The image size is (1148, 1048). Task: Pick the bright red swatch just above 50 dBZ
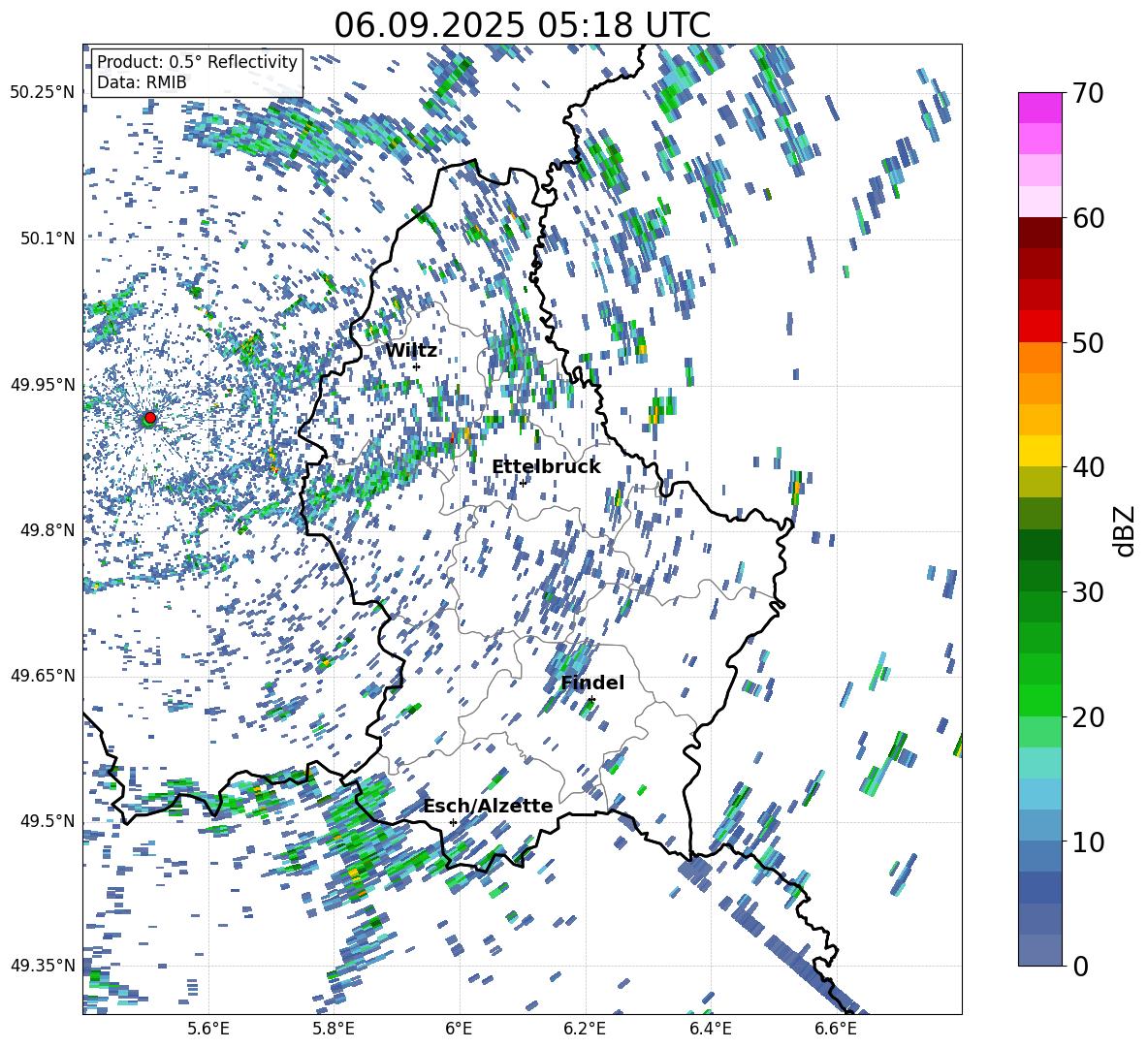(x=1039, y=327)
